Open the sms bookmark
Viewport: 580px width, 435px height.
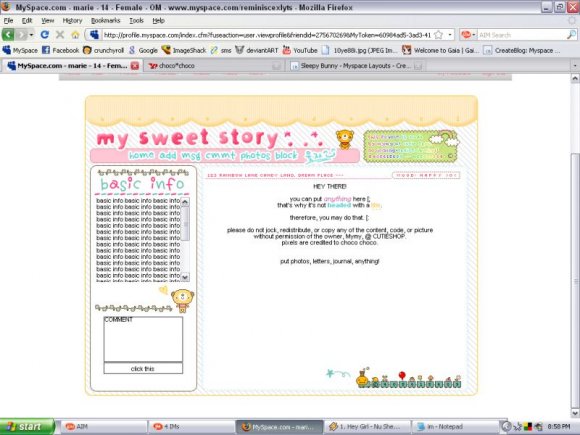221,50
